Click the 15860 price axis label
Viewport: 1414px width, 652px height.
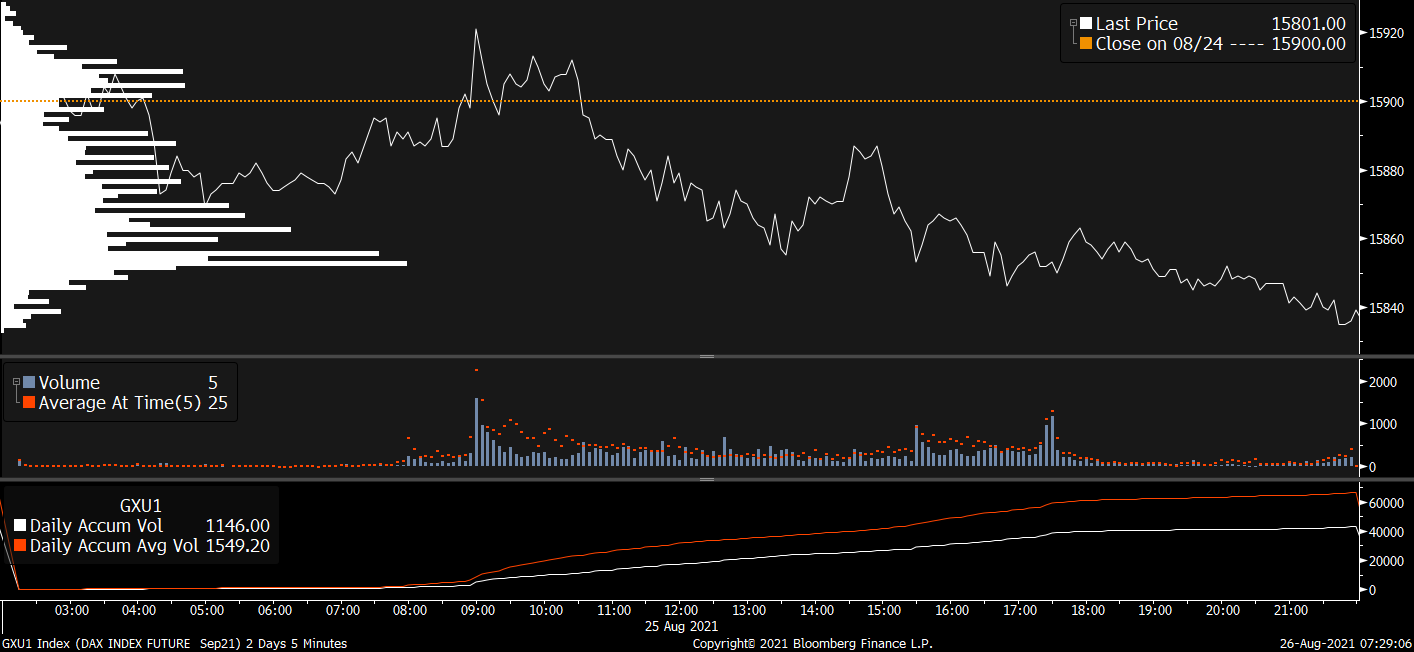pos(1387,239)
